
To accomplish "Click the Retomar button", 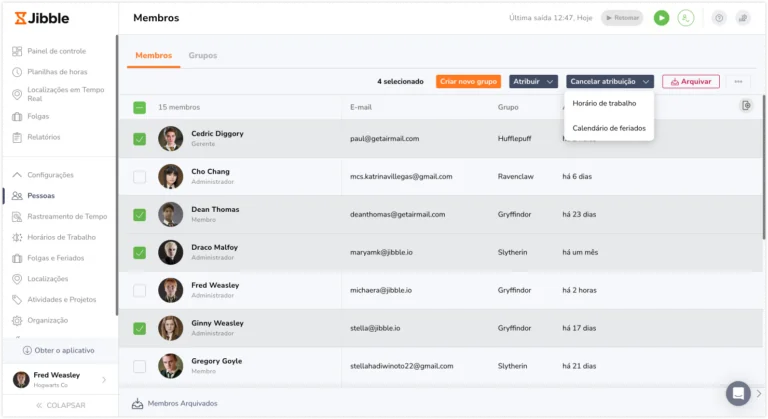I will 622,18.
